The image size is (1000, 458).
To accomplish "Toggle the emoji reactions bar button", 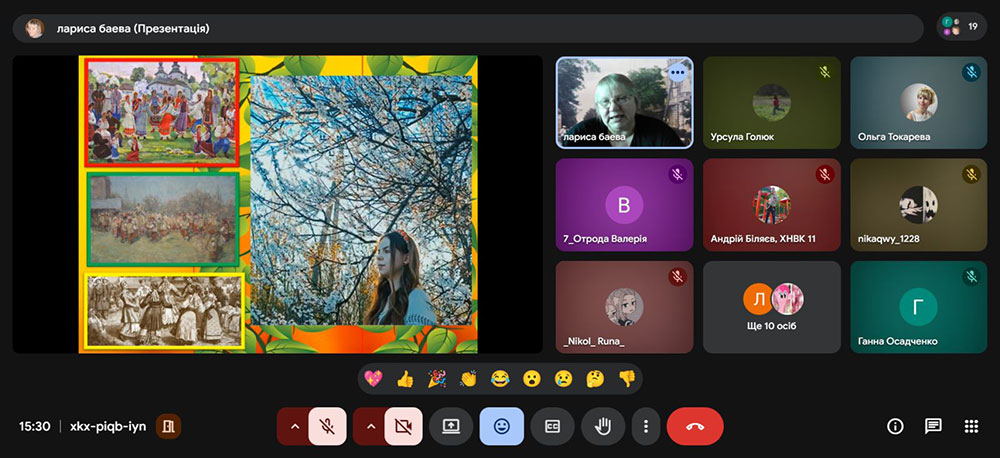I will pos(501,426).
